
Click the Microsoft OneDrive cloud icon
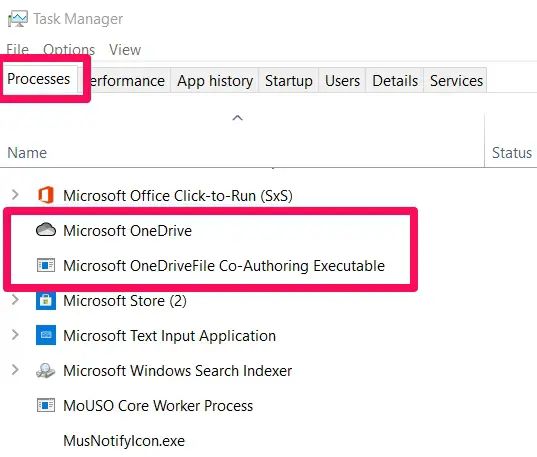coord(46,230)
